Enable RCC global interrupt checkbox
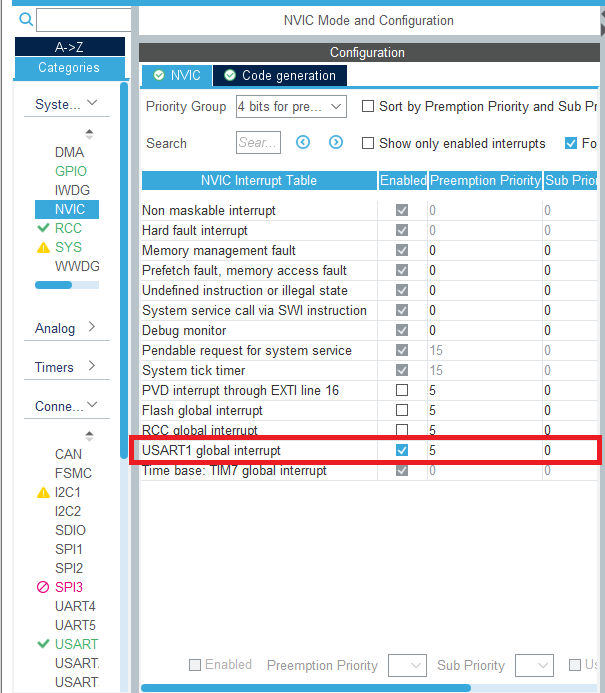The height and width of the screenshot is (693, 605). [x=402, y=430]
